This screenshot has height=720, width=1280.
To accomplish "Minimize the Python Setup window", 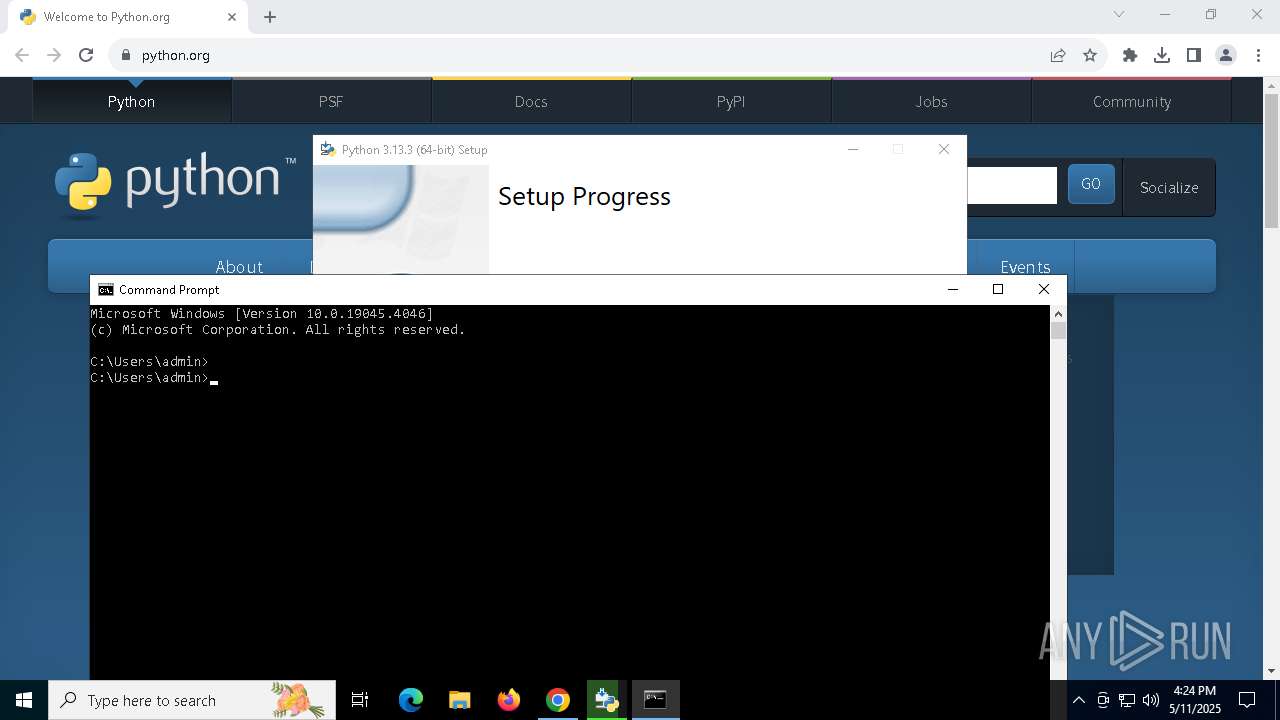I will pos(853,149).
